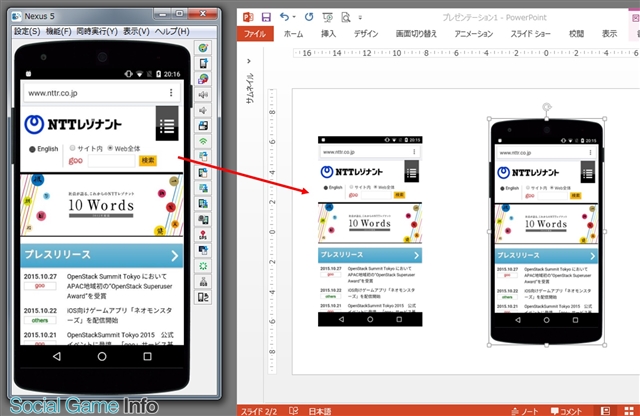The image size is (640, 416).
Task: Open the Customize Quick Access Toolbar dropdown
Action: 360,18
